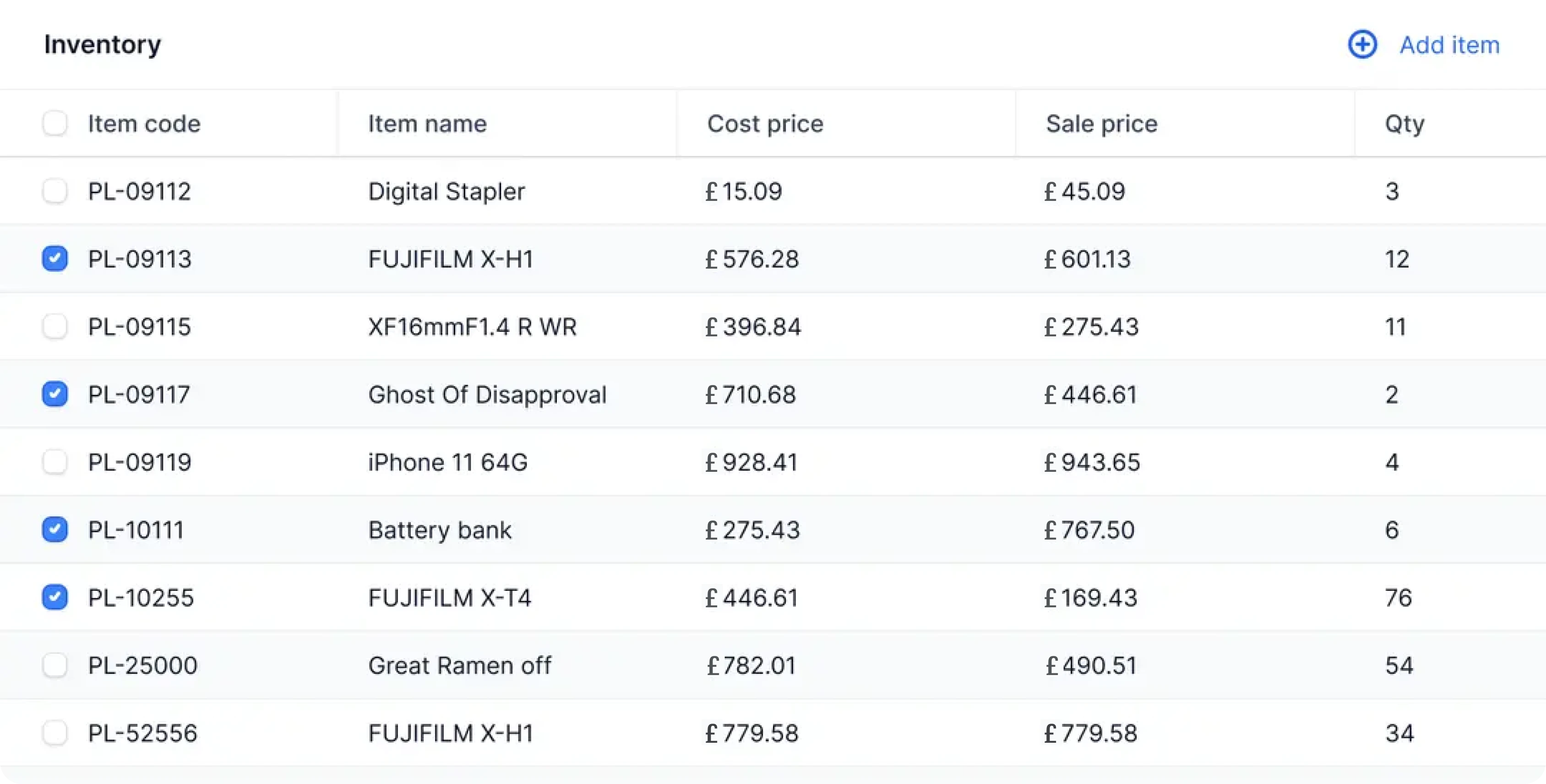Click the Item name column header
Image resolution: width=1546 pixels, height=784 pixels.
pyautogui.click(x=427, y=124)
